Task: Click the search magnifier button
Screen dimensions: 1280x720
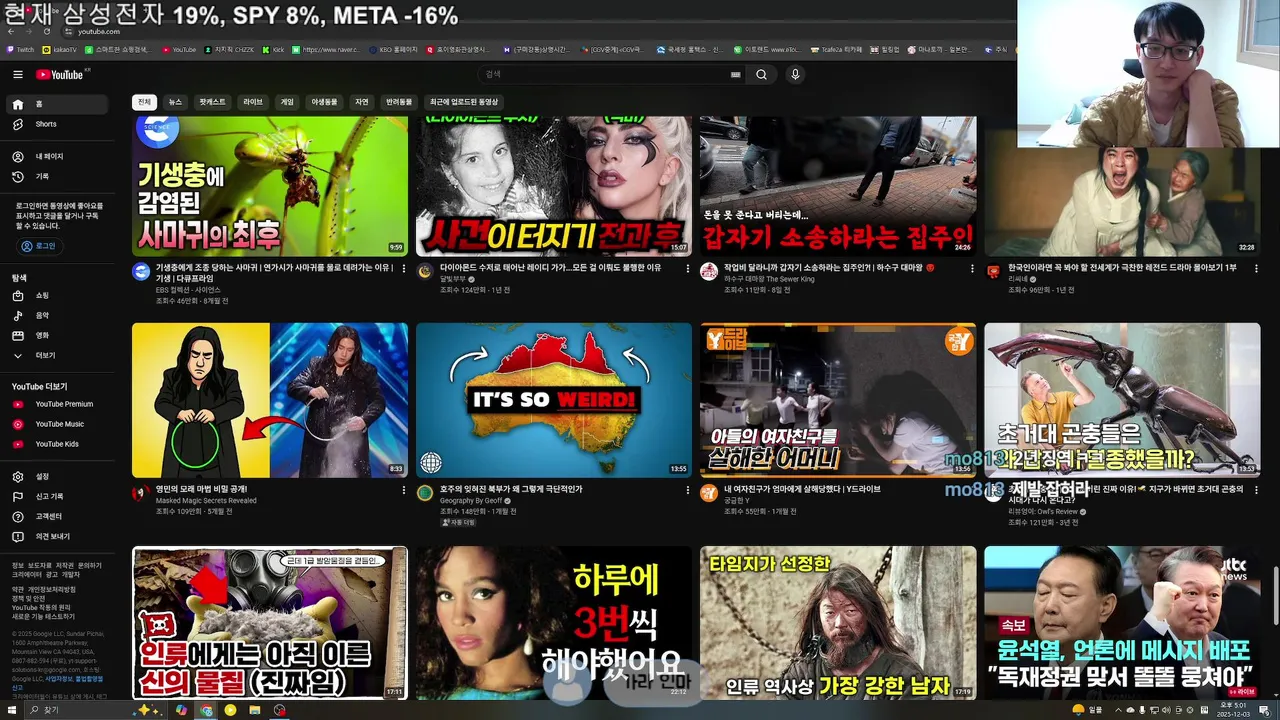Action: pos(761,75)
